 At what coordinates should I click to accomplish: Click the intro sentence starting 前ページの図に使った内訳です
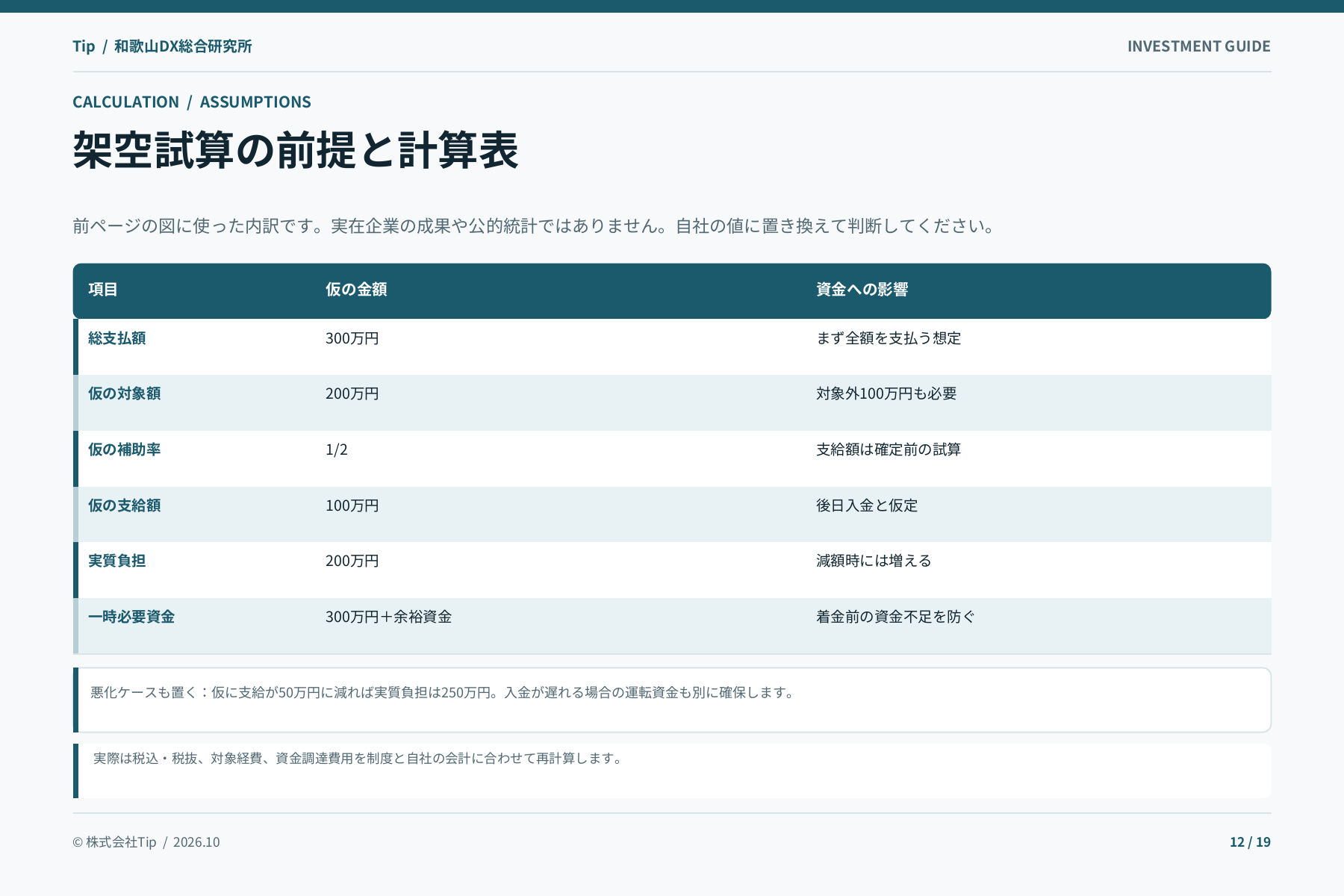pyautogui.click(x=535, y=225)
